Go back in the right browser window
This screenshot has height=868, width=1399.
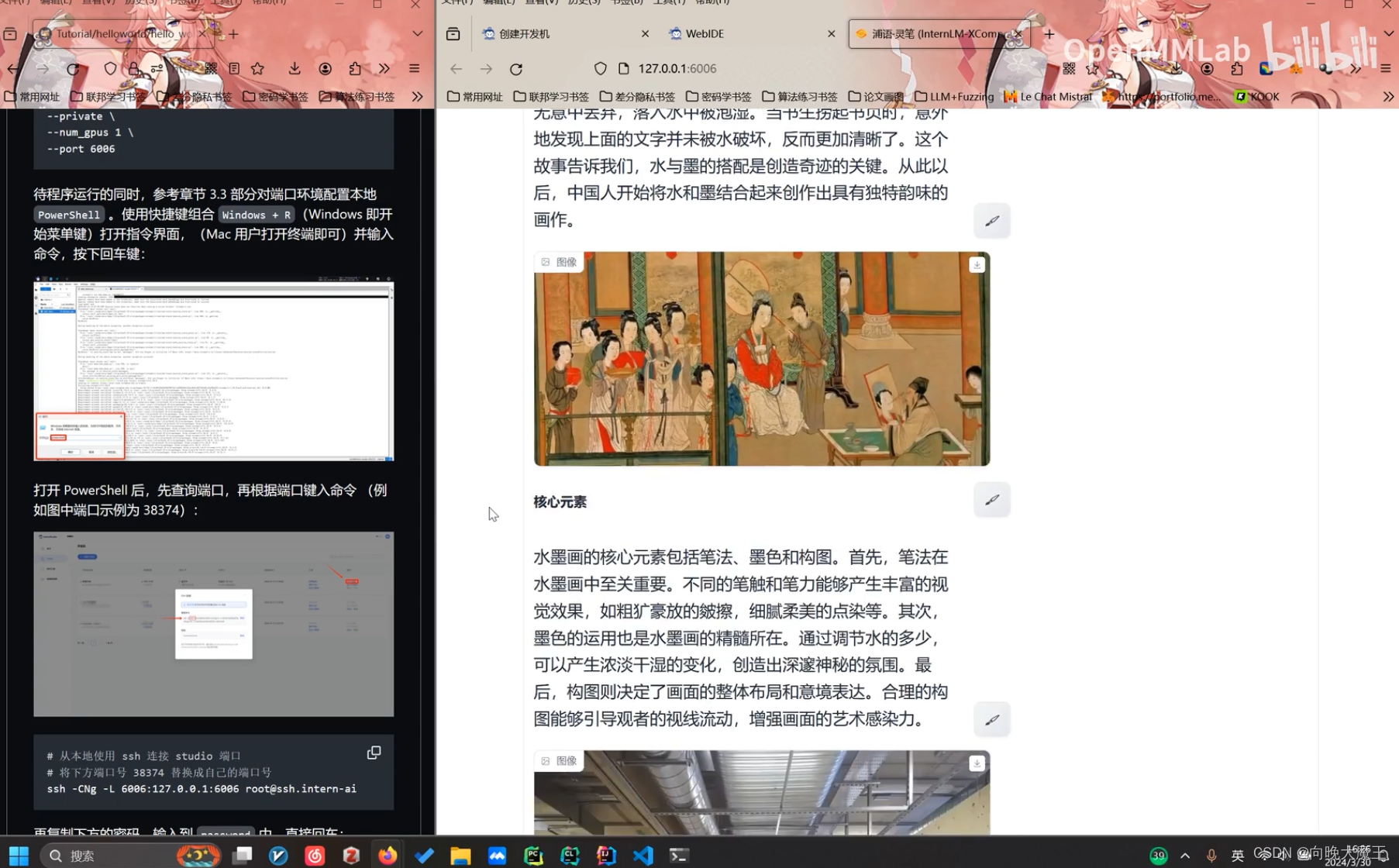(456, 69)
